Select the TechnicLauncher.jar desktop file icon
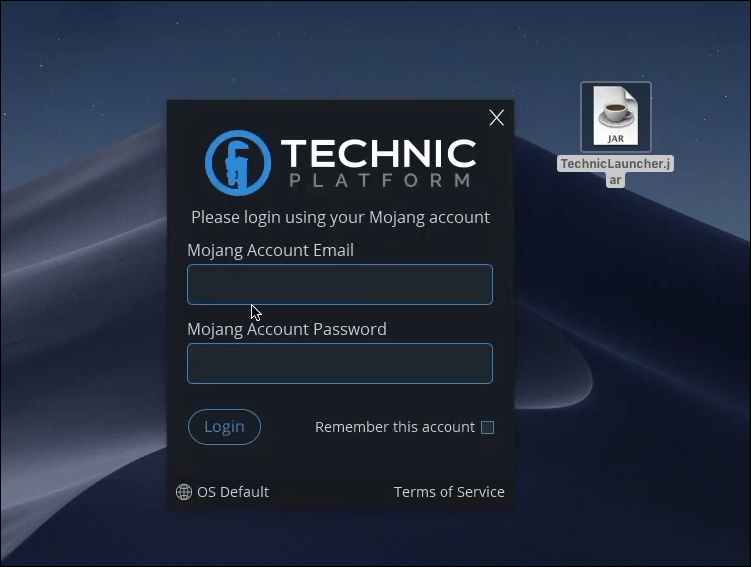Viewport: 751px width, 567px height. point(615,116)
